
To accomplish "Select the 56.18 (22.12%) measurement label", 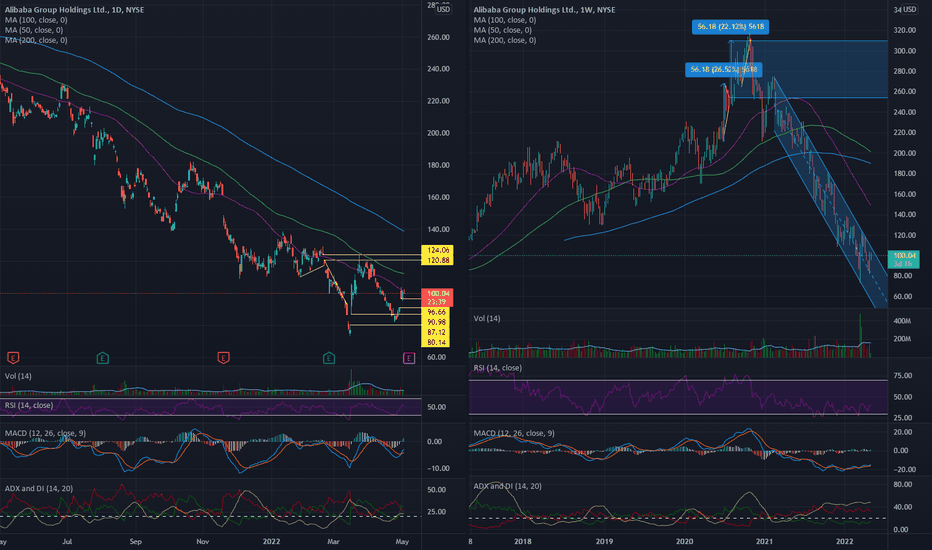I will pyautogui.click(x=731, y=27).
